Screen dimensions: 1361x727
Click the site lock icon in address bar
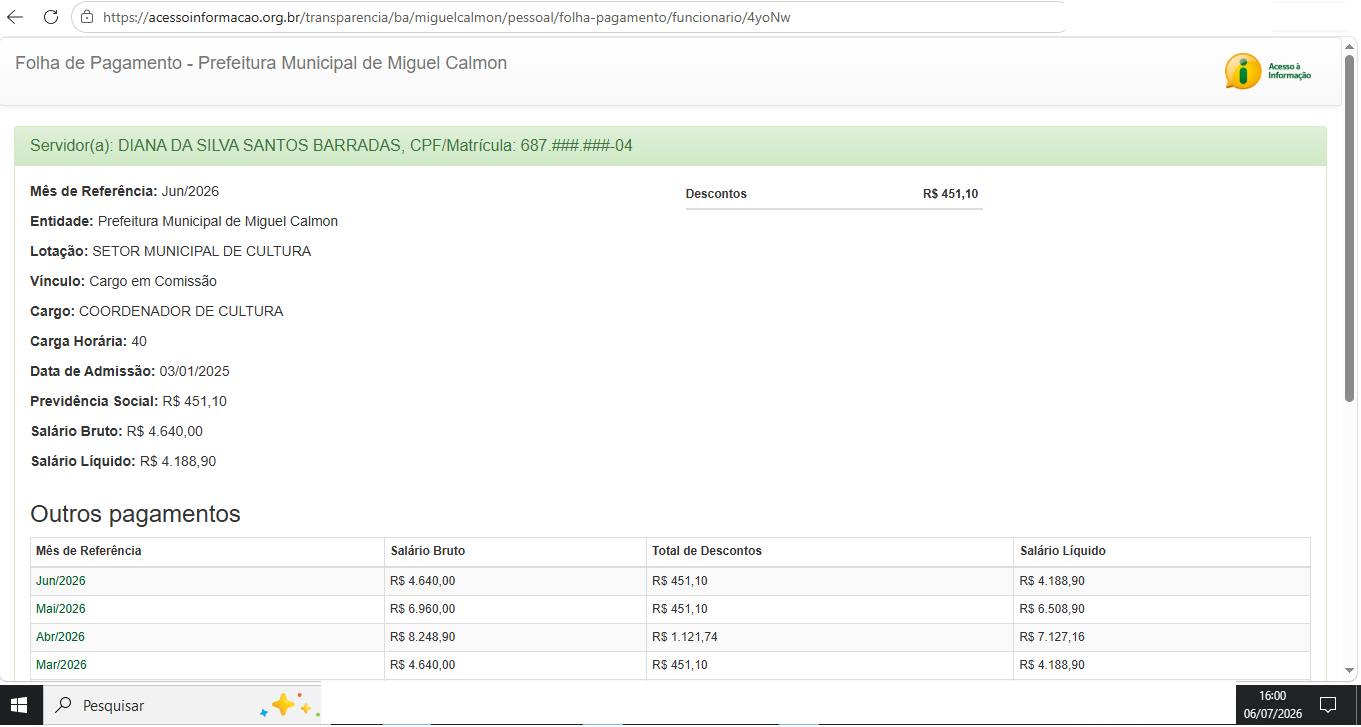87,17
